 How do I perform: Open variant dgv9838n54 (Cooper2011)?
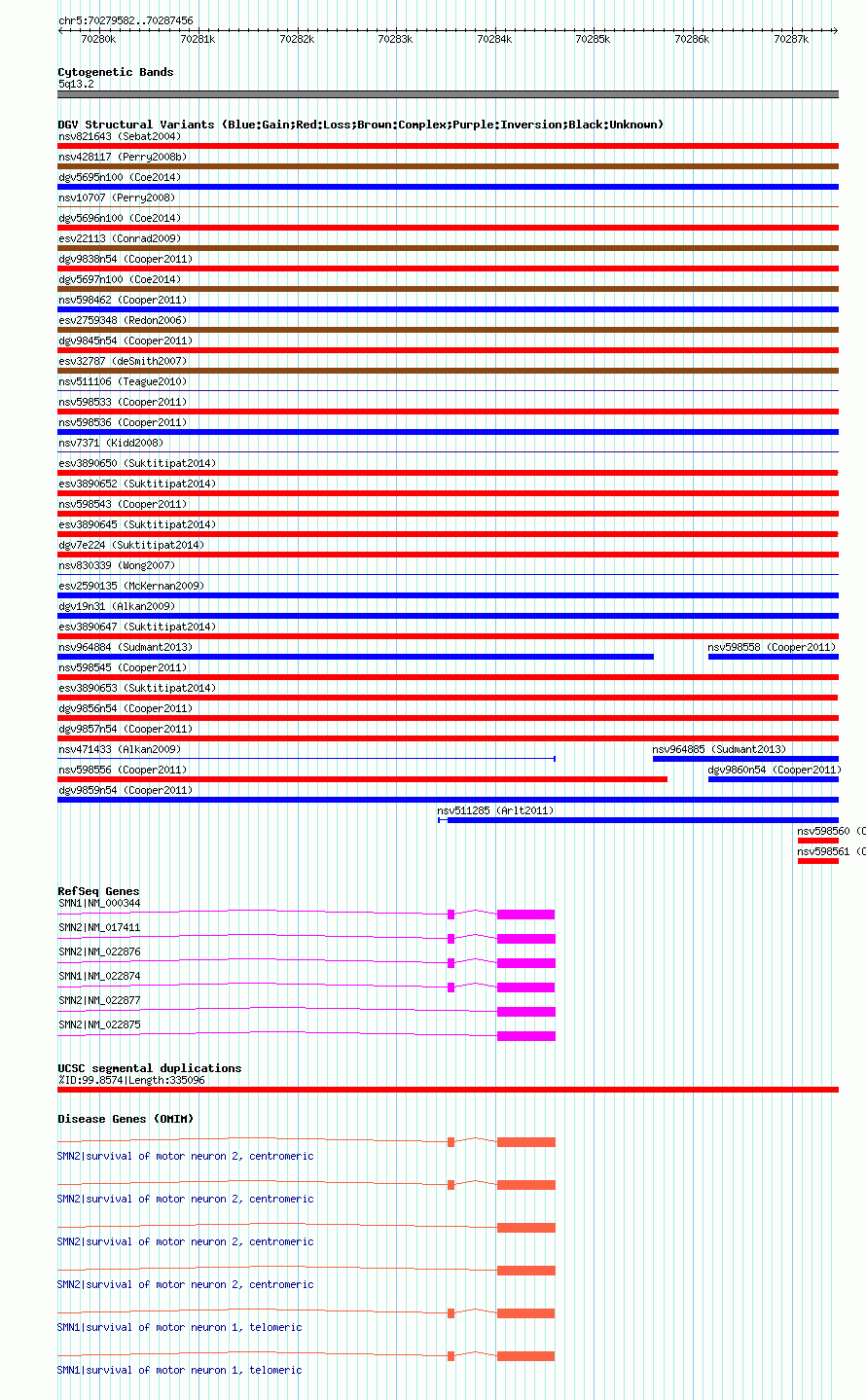(x=126, y=259)
